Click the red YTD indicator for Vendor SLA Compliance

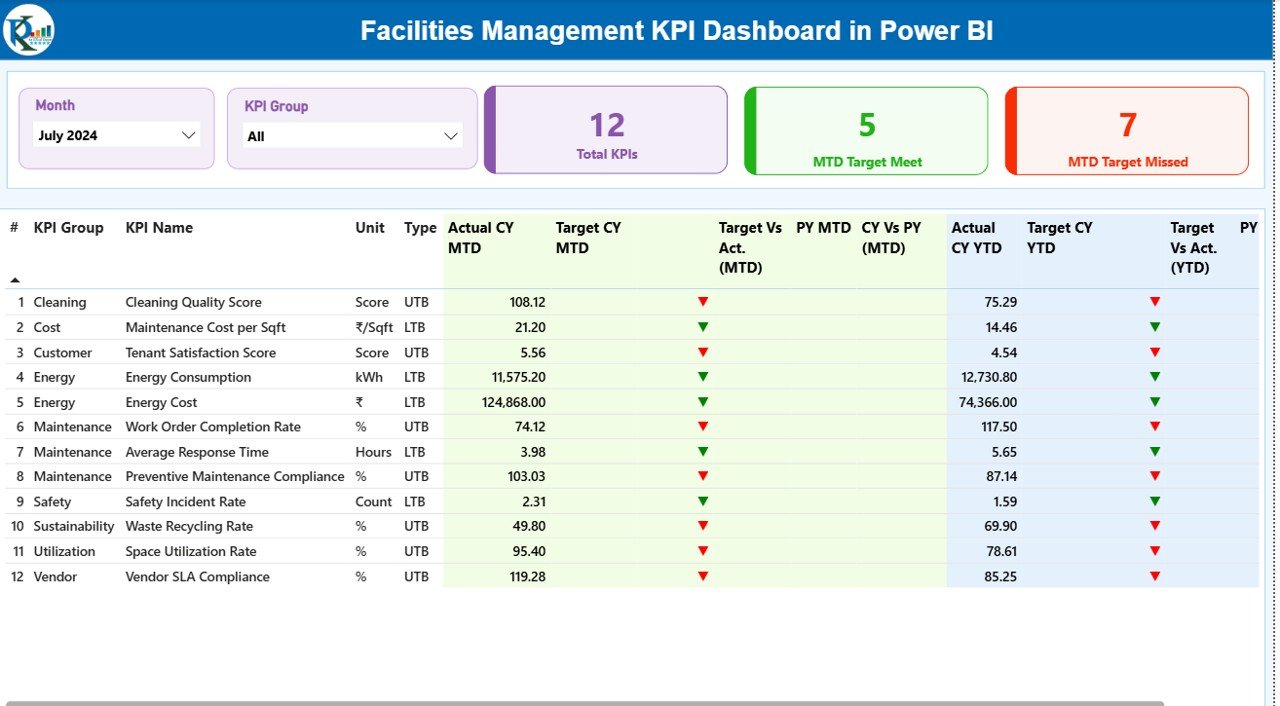tap(1156, 576)
